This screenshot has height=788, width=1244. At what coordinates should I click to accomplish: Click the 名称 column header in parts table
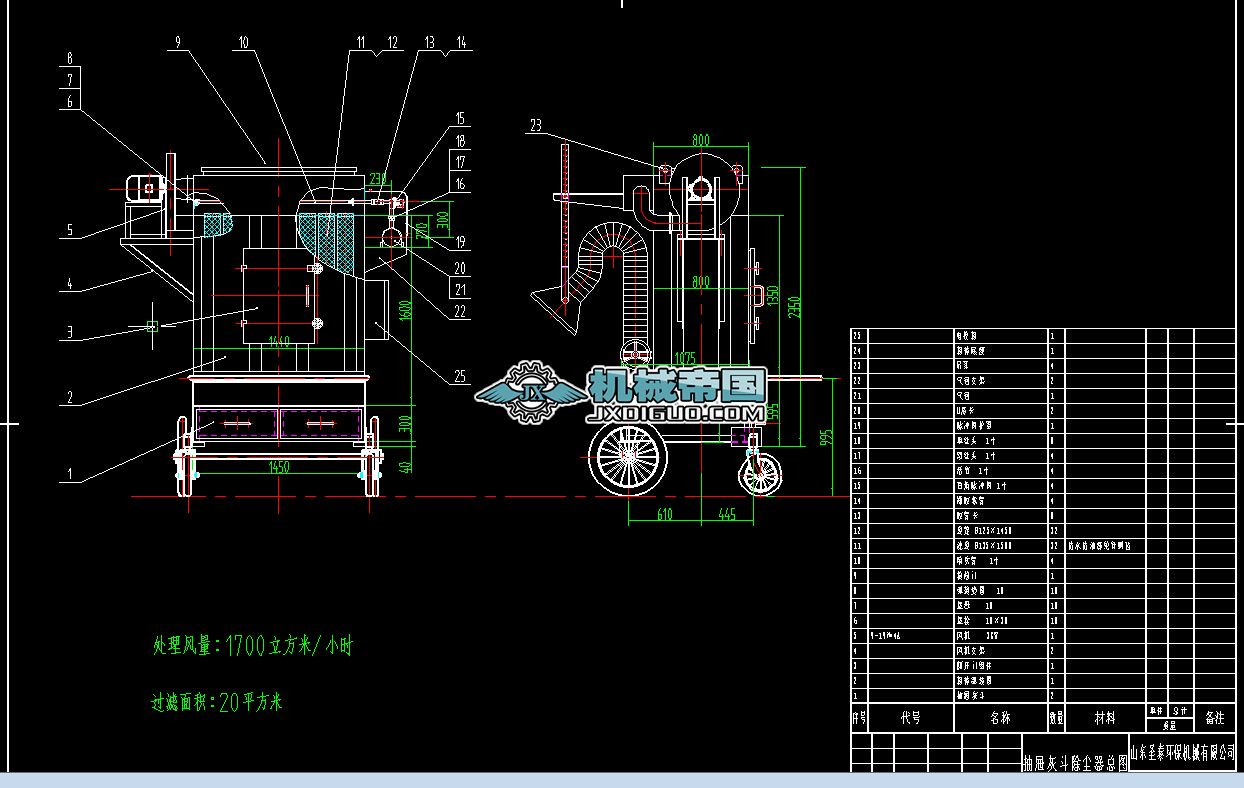pyautogui.click(x=1000, y=718)
